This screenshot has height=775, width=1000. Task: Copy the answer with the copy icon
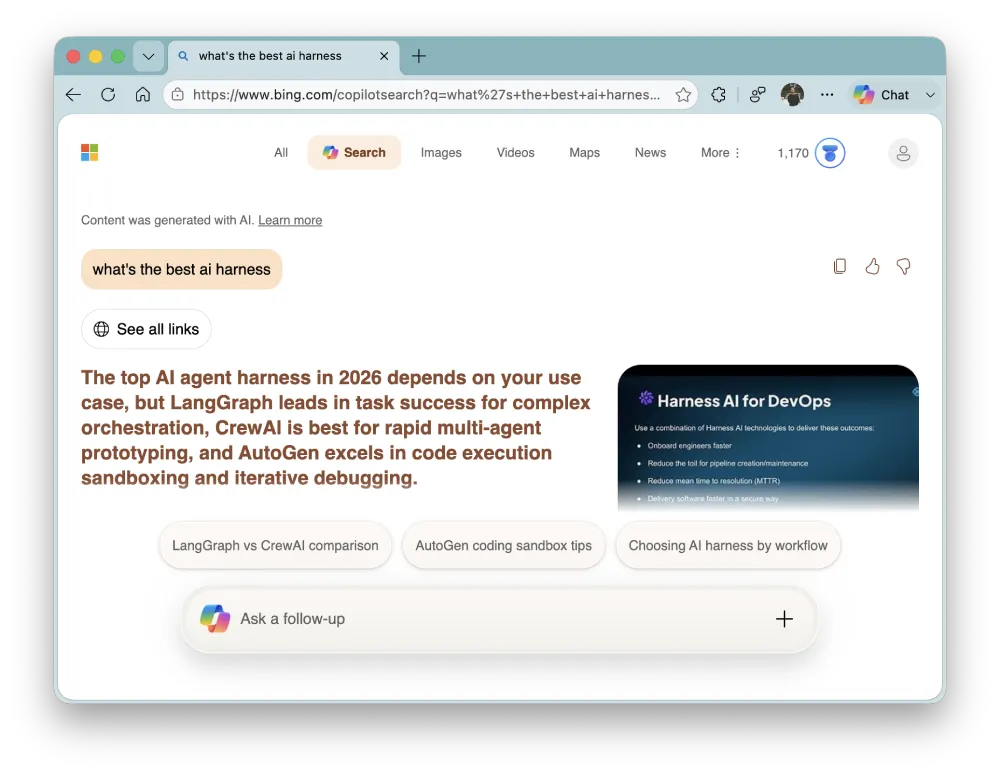840,266
